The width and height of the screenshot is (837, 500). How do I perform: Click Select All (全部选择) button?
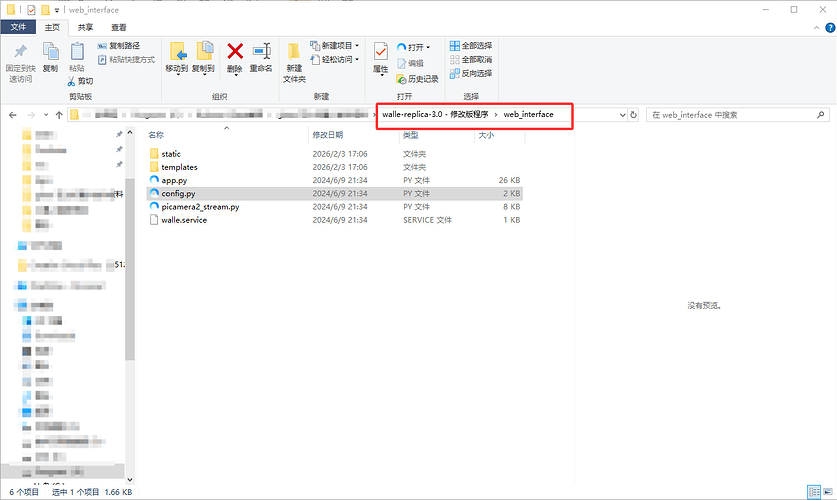[470, 46]
